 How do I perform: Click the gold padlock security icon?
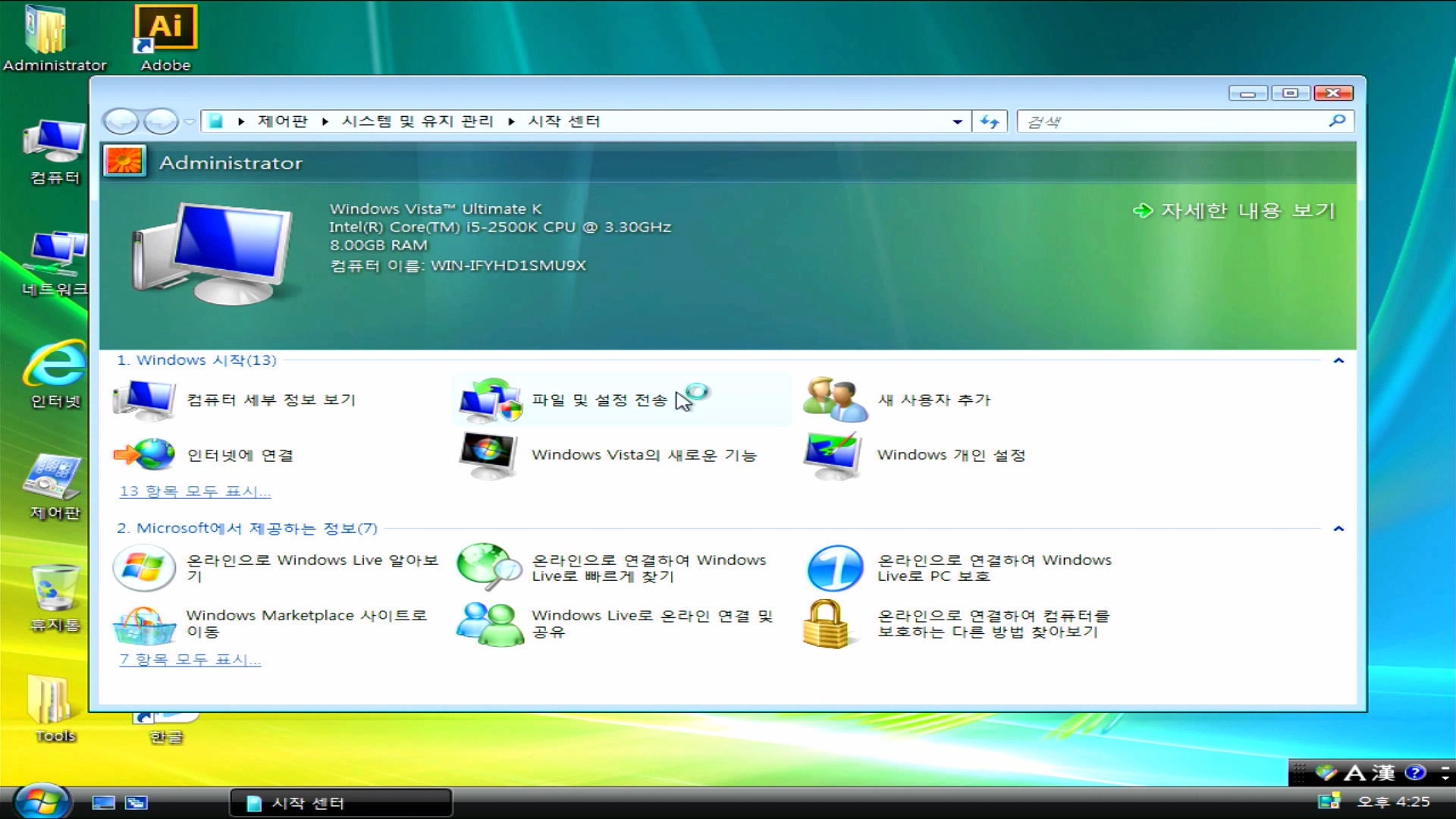click(825, 624)
